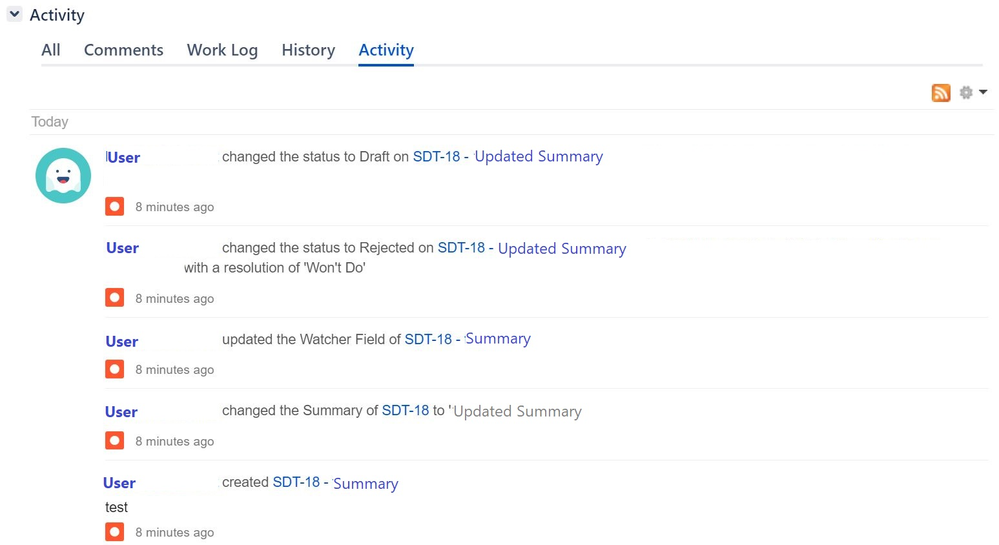Click orange icon beside Rejected status entry
This screenshot has width=999, height=545.
tap(115, 298)
